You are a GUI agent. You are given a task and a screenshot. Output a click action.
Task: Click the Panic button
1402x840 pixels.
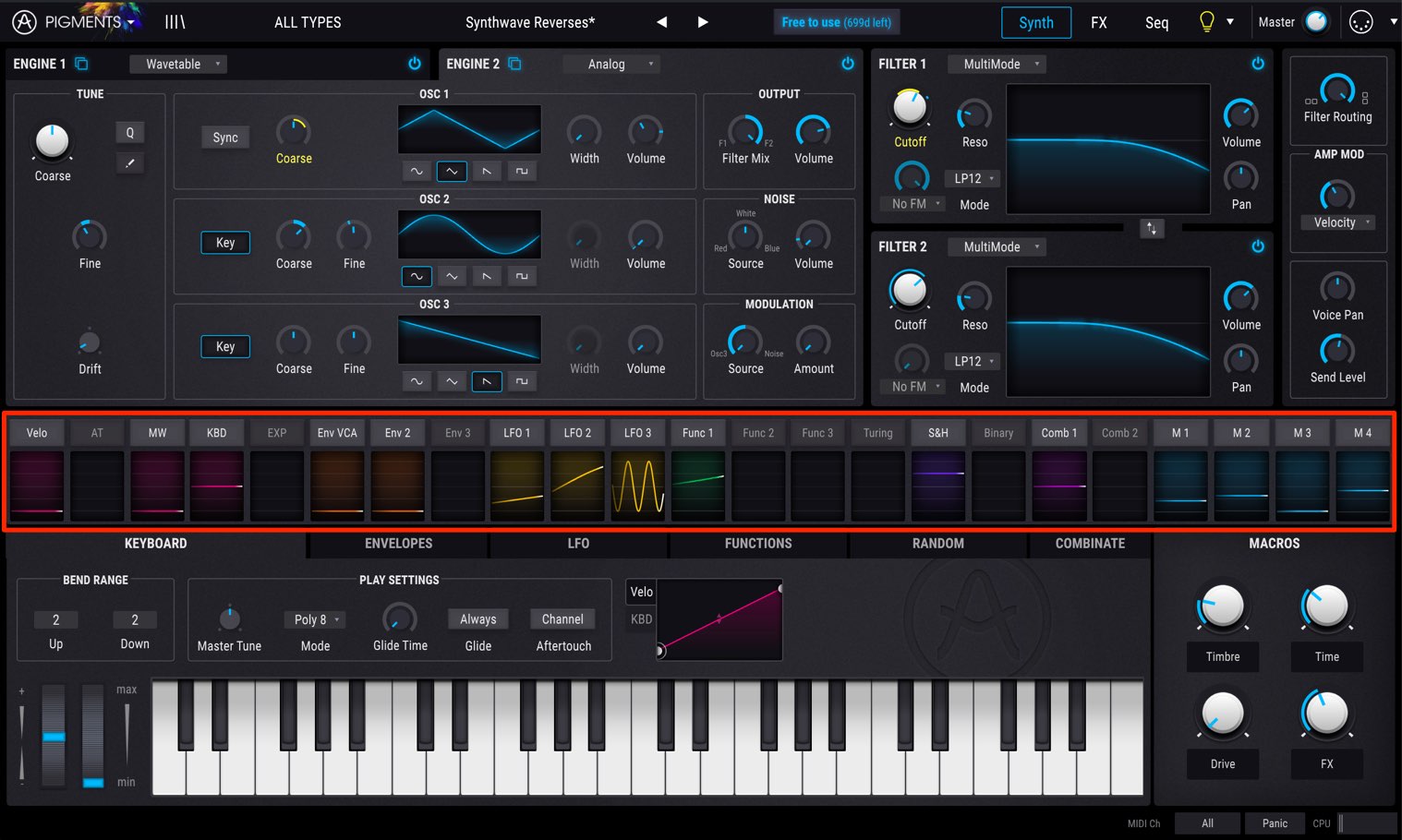pos(1275,823)
